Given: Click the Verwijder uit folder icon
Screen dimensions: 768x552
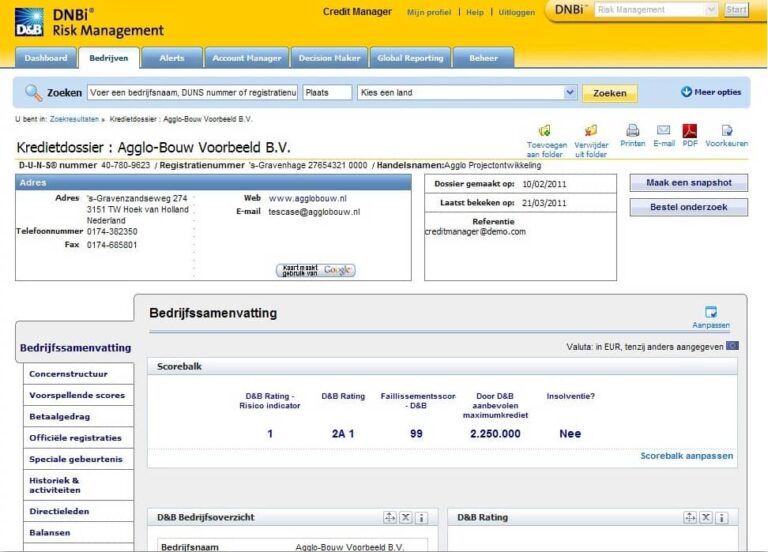Looking at the screenshot, I should (x=591, y=130).
